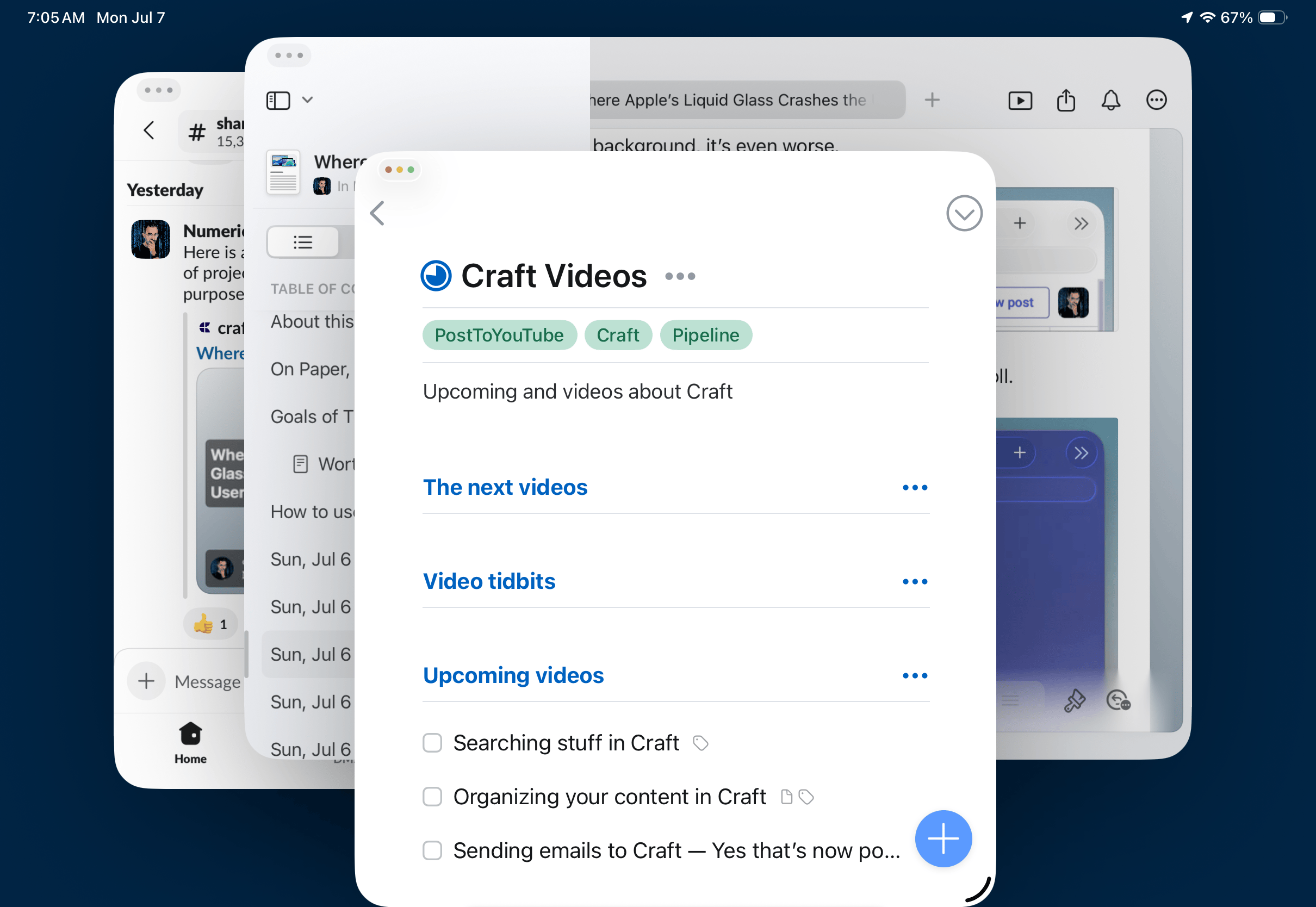Click the battery indicator in status bar
This screenshot has height=907, width=1316.
tap(1271, 17)
